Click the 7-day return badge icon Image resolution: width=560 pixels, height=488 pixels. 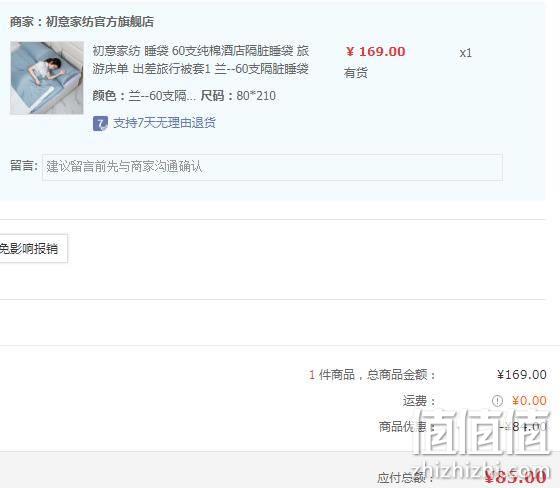[100, 124]
